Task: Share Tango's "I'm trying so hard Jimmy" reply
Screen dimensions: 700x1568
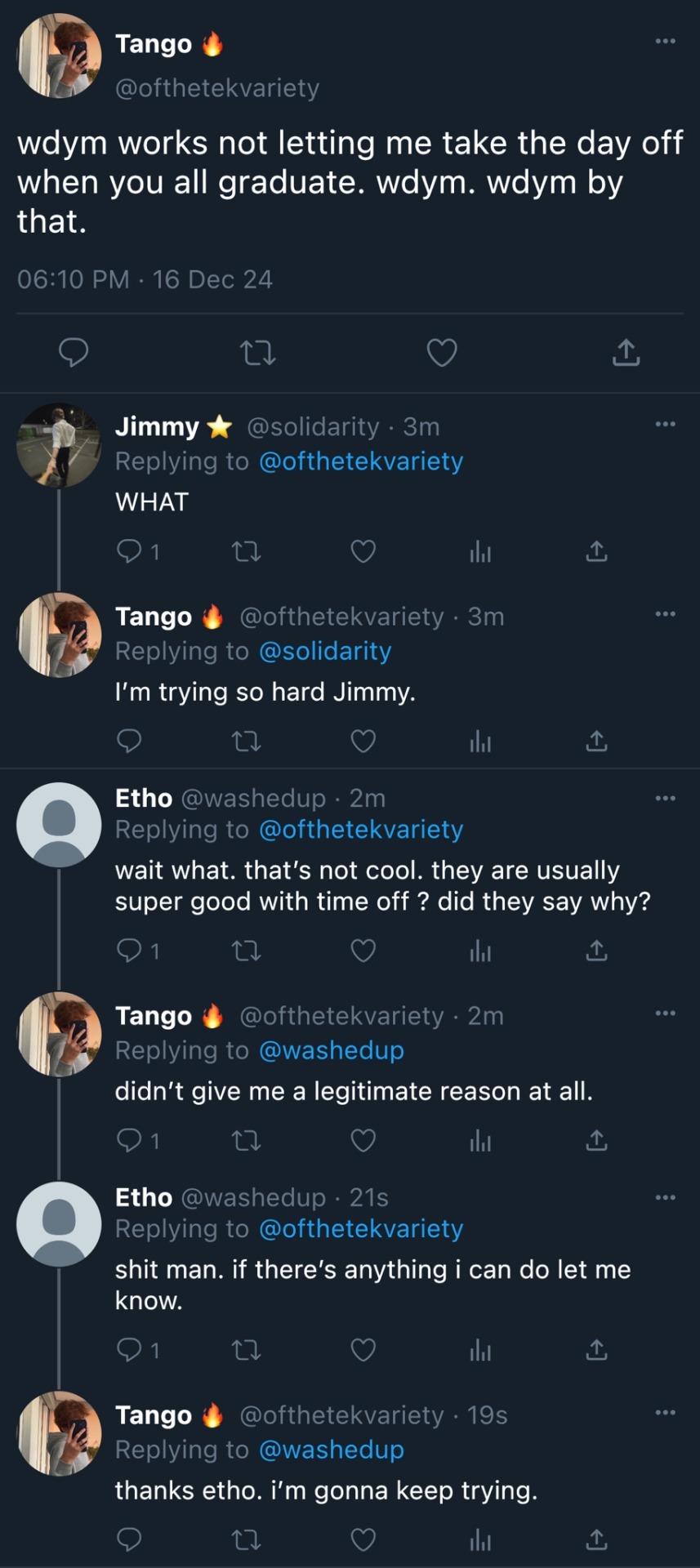Action: point(597,742)
